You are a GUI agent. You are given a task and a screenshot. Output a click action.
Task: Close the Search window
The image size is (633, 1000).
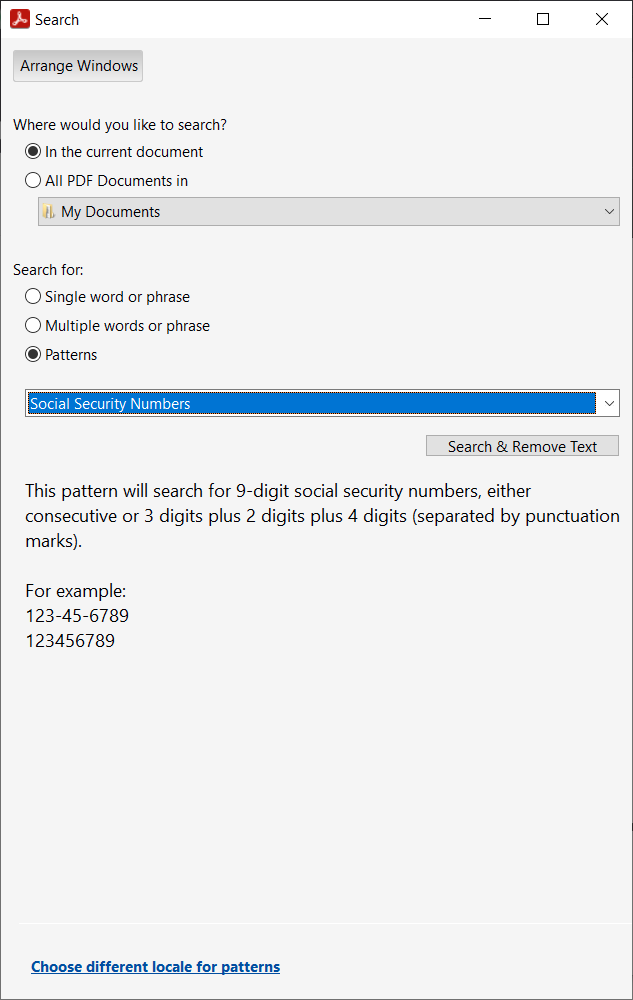(x=602, y=19)
